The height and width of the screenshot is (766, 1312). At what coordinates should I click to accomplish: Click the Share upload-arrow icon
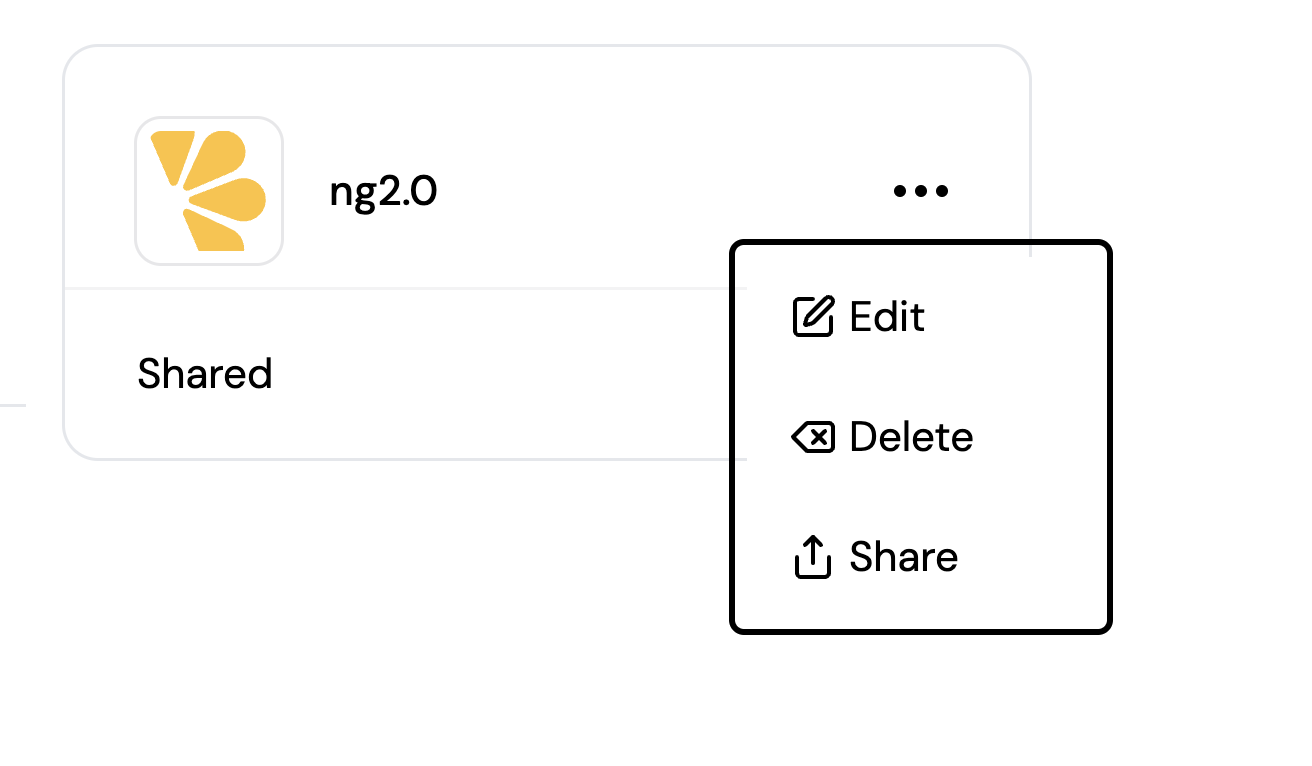812,557
